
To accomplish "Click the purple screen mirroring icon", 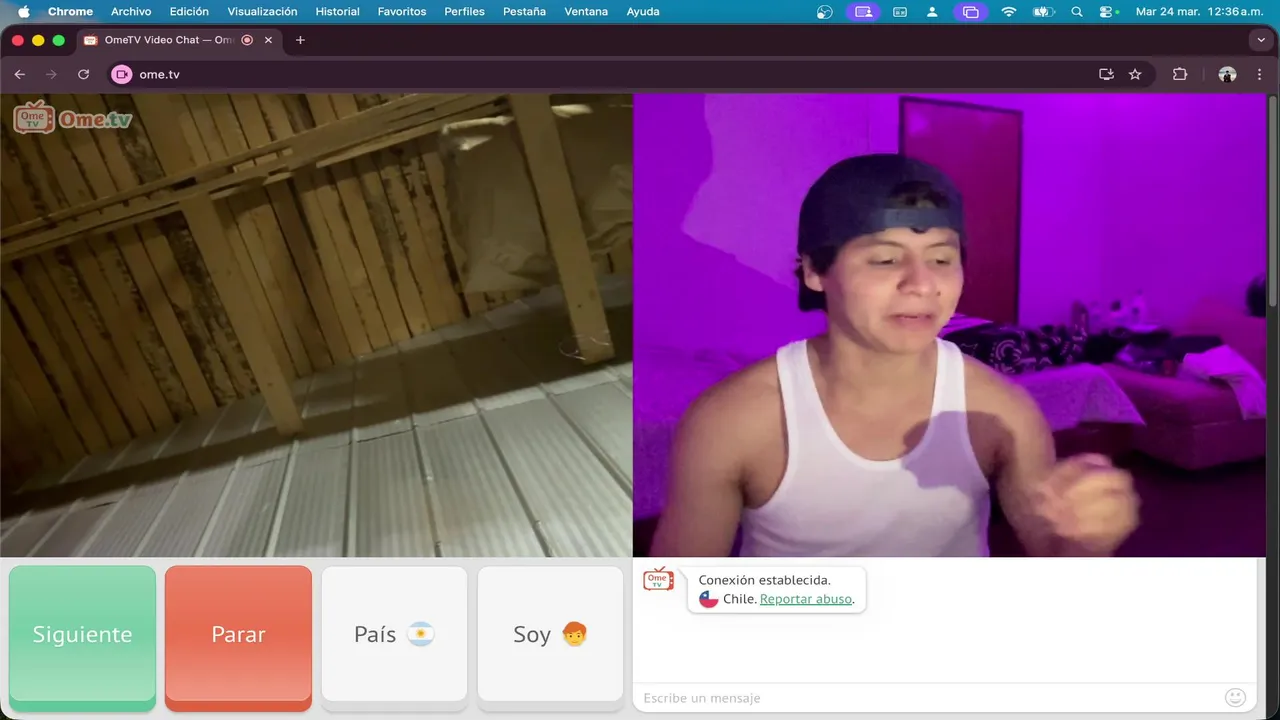I will (x=968, y=11).
